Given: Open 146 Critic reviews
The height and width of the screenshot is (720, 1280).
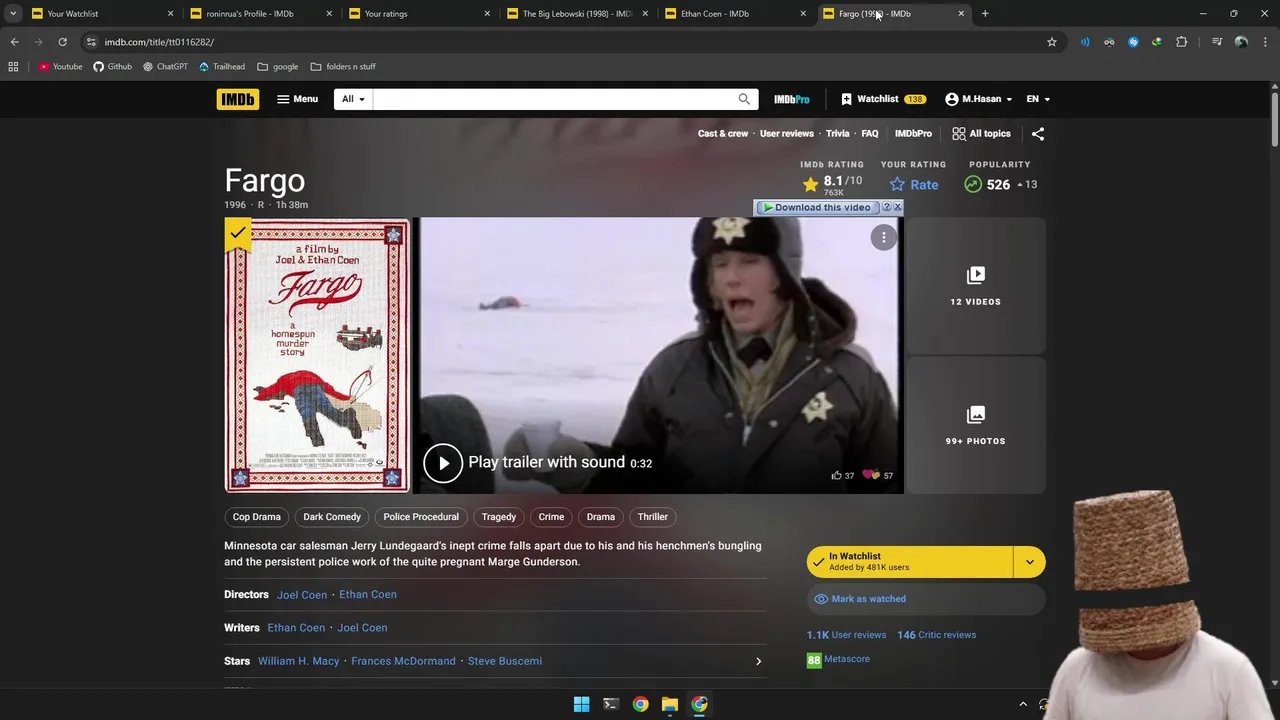Looking at the screenshot, I should [936, 635].
